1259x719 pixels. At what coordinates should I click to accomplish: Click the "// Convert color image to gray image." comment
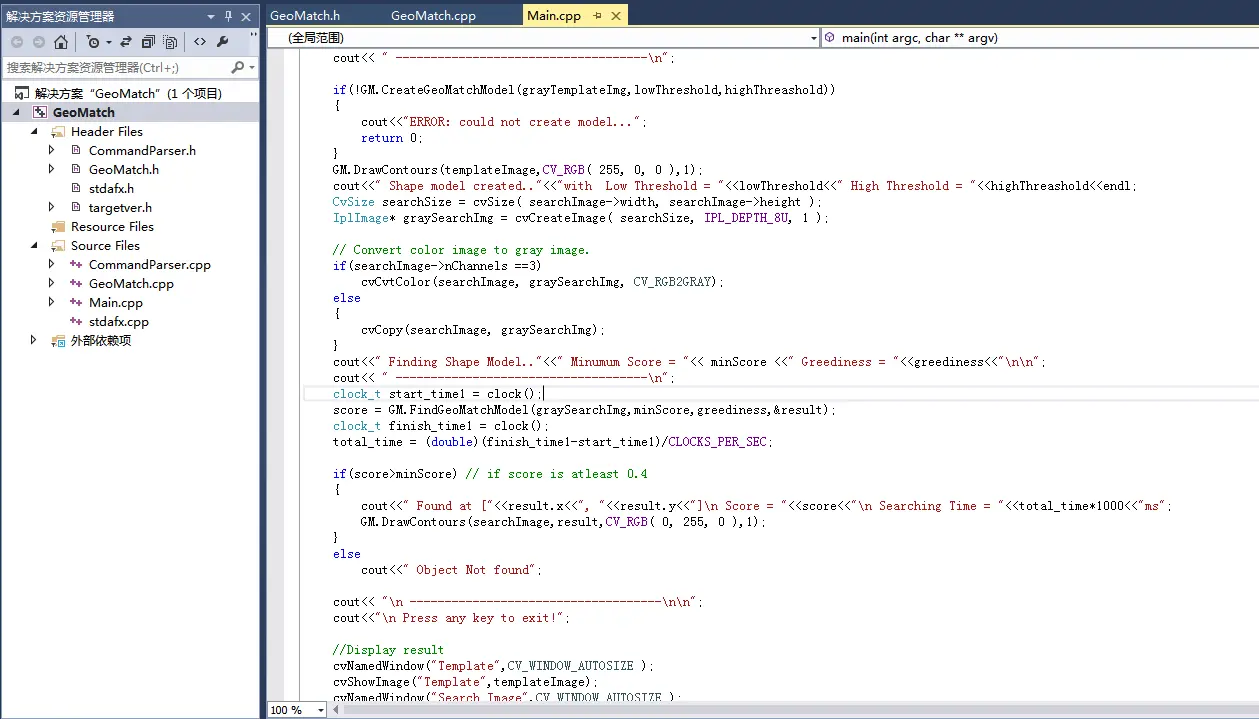coord(461,250)
